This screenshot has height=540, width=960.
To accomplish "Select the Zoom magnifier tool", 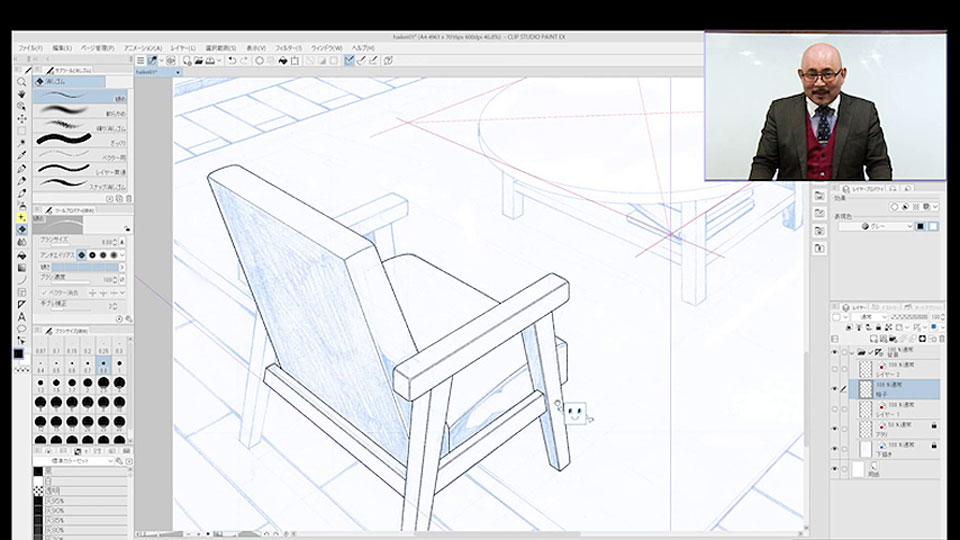I will [x=22, y=81].
